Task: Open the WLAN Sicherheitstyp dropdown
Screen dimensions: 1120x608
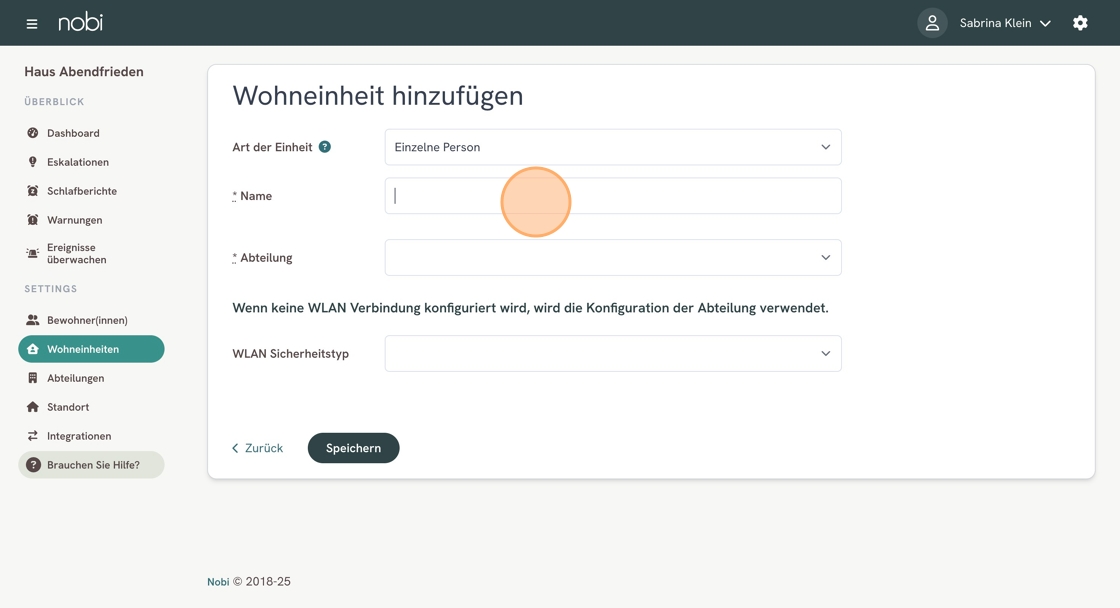Action: (613, 354)
